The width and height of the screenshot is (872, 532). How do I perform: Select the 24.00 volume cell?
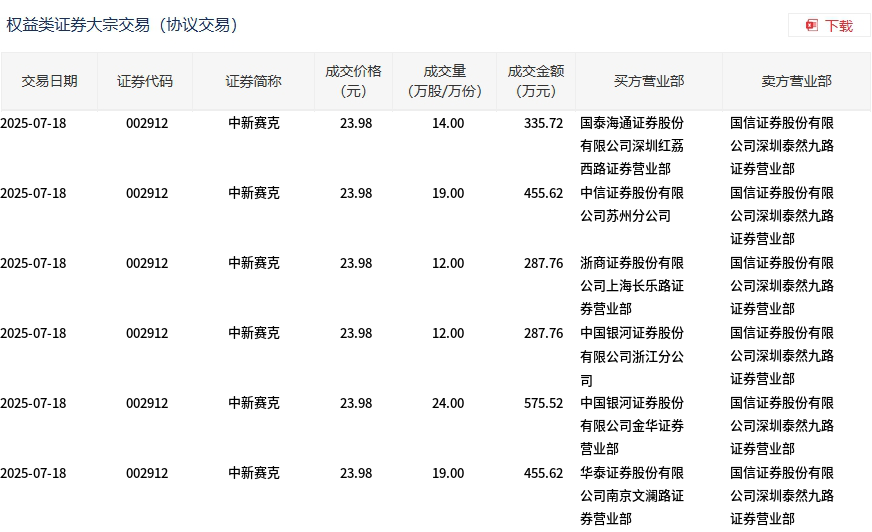[448, 403]
